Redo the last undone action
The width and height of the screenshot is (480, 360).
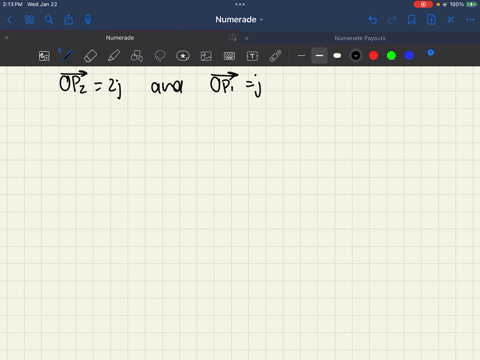392,20
